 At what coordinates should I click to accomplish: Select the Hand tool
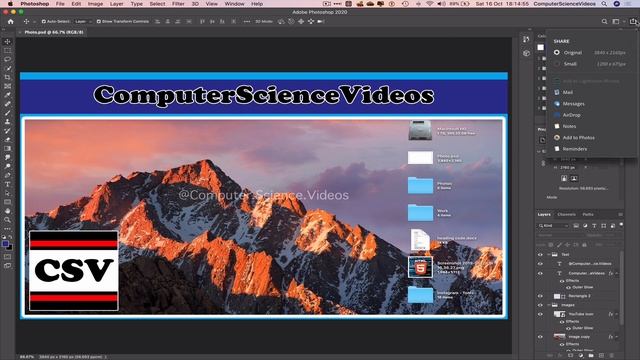pos(7,211)
